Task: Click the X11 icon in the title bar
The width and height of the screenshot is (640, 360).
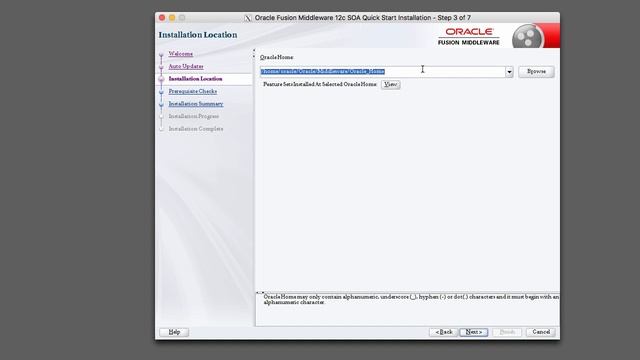Action: pos(248,18)
